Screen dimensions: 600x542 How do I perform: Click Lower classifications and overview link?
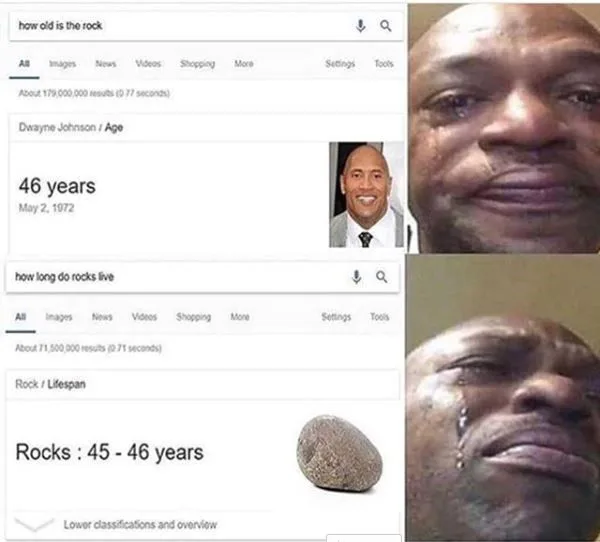(140, 524)
